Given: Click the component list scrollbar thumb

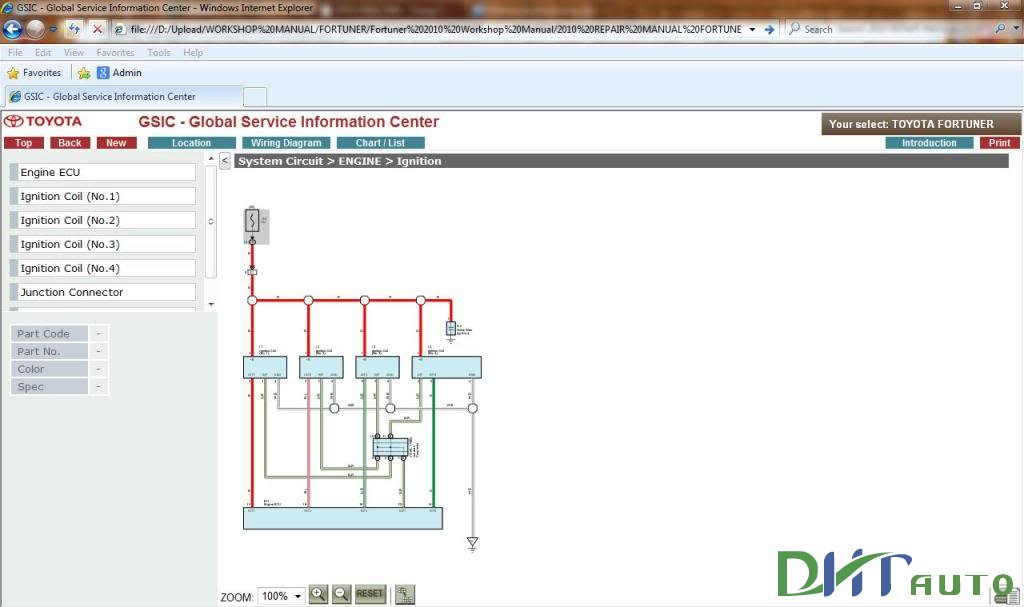Looking at the screenshot, I should click(211, 221).
